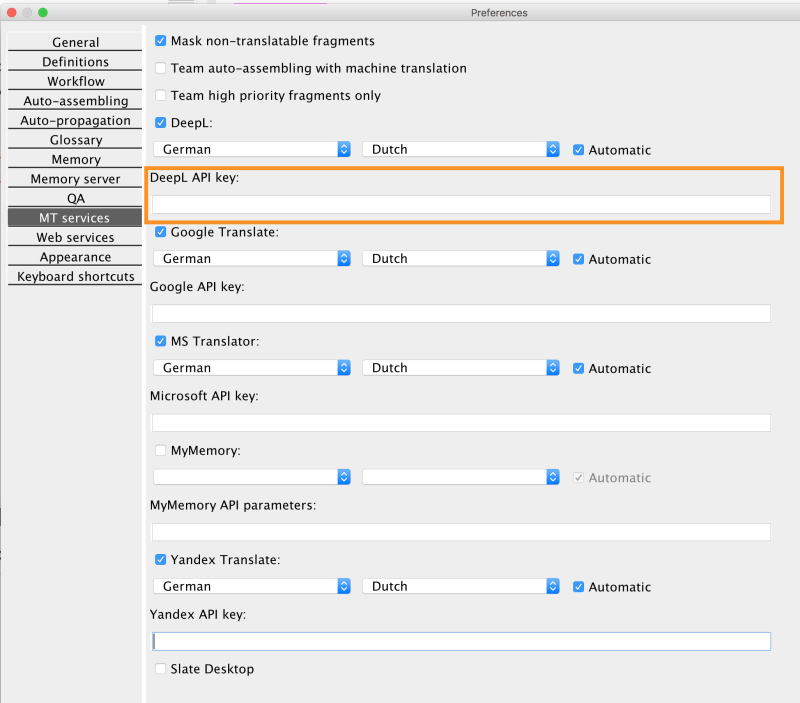Switch to the Workflow tab
Image resolution: width=800 pixels, height=703 pixels.
[75, 81]
